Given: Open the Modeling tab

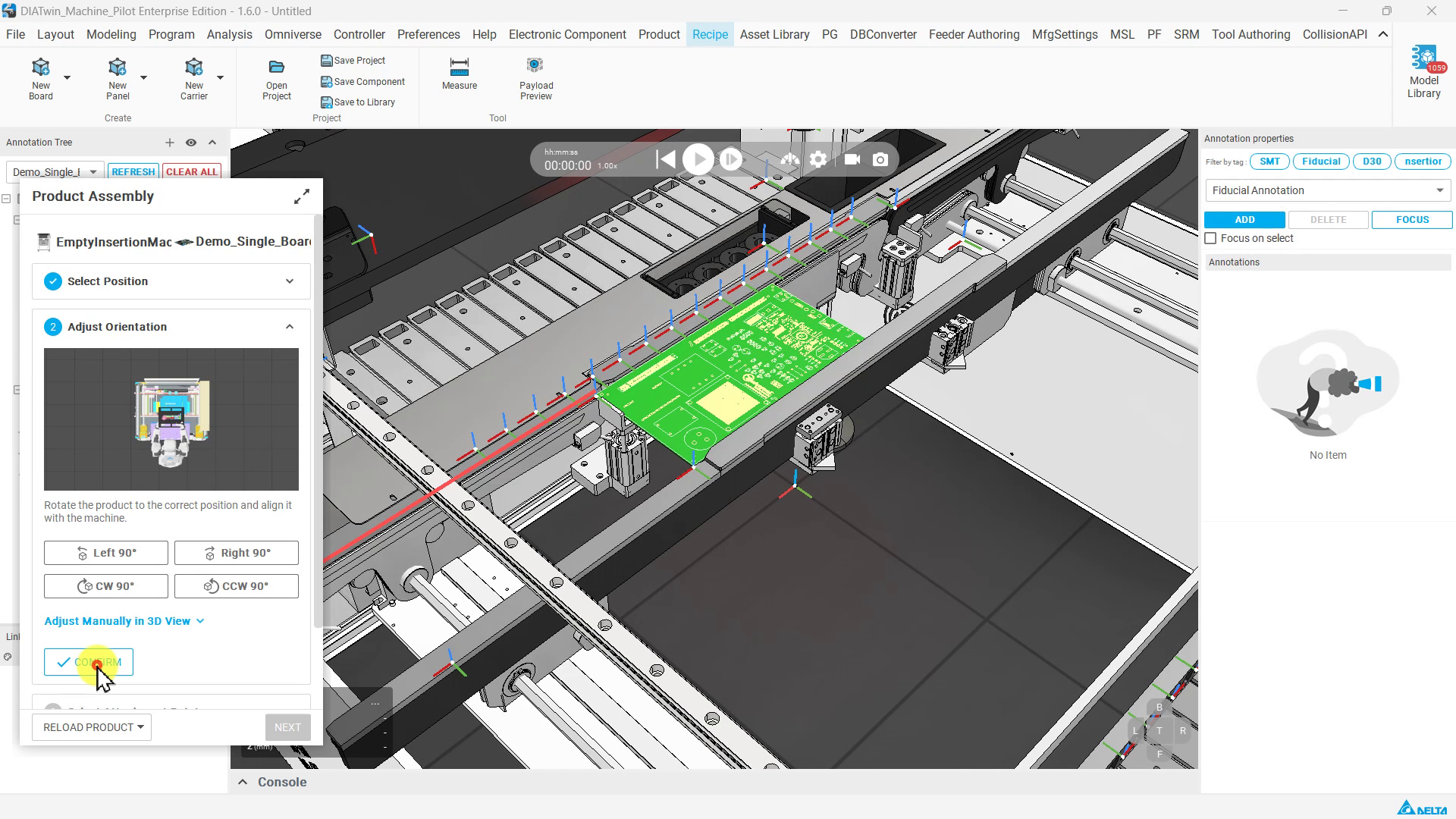Looking at the screenshot, I should (x=111, y=34).
